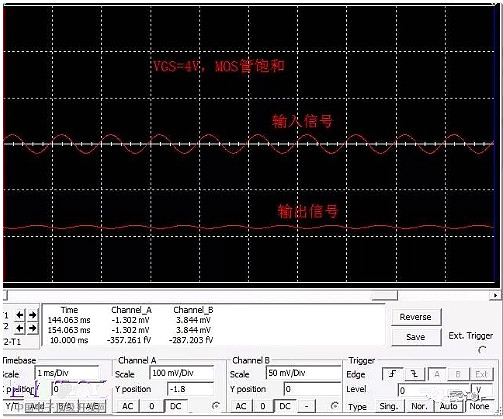Select falling edge trigger
Image resolution: width=503 pixels, height=419 pixels.
pyautogui.click(x=415, y=374)
